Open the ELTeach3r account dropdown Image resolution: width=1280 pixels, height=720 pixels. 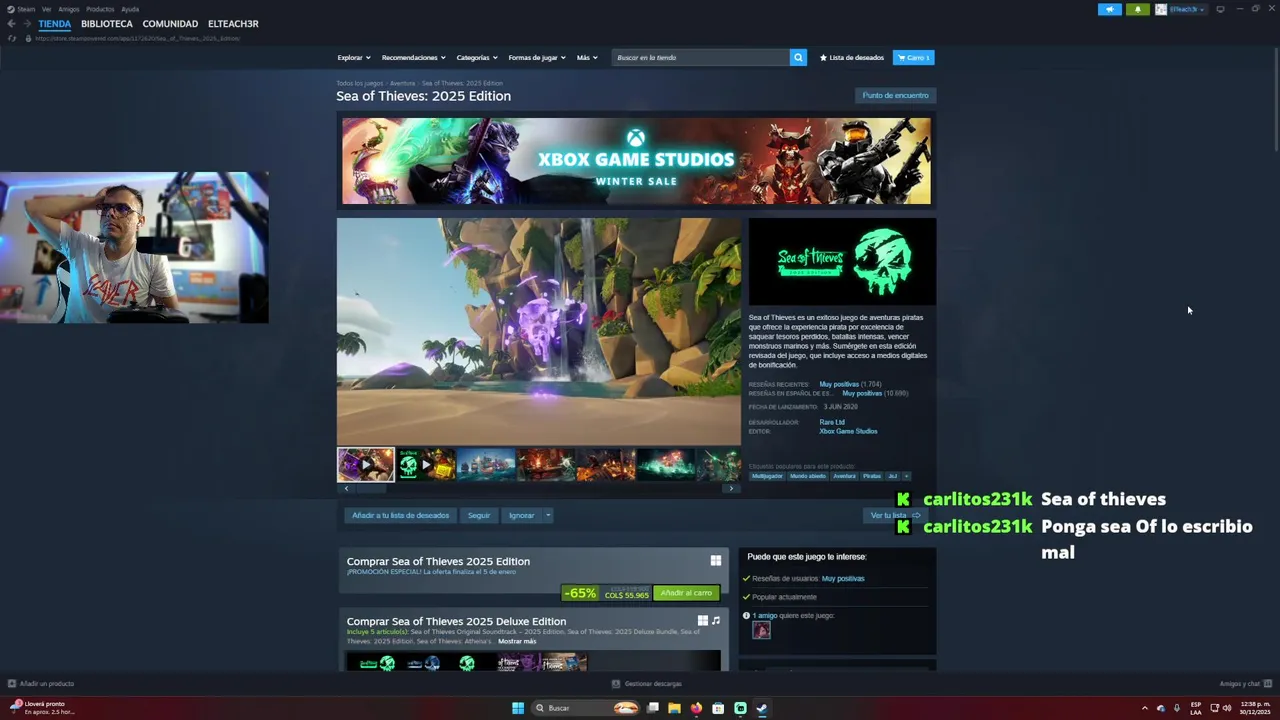[1181, 9]
